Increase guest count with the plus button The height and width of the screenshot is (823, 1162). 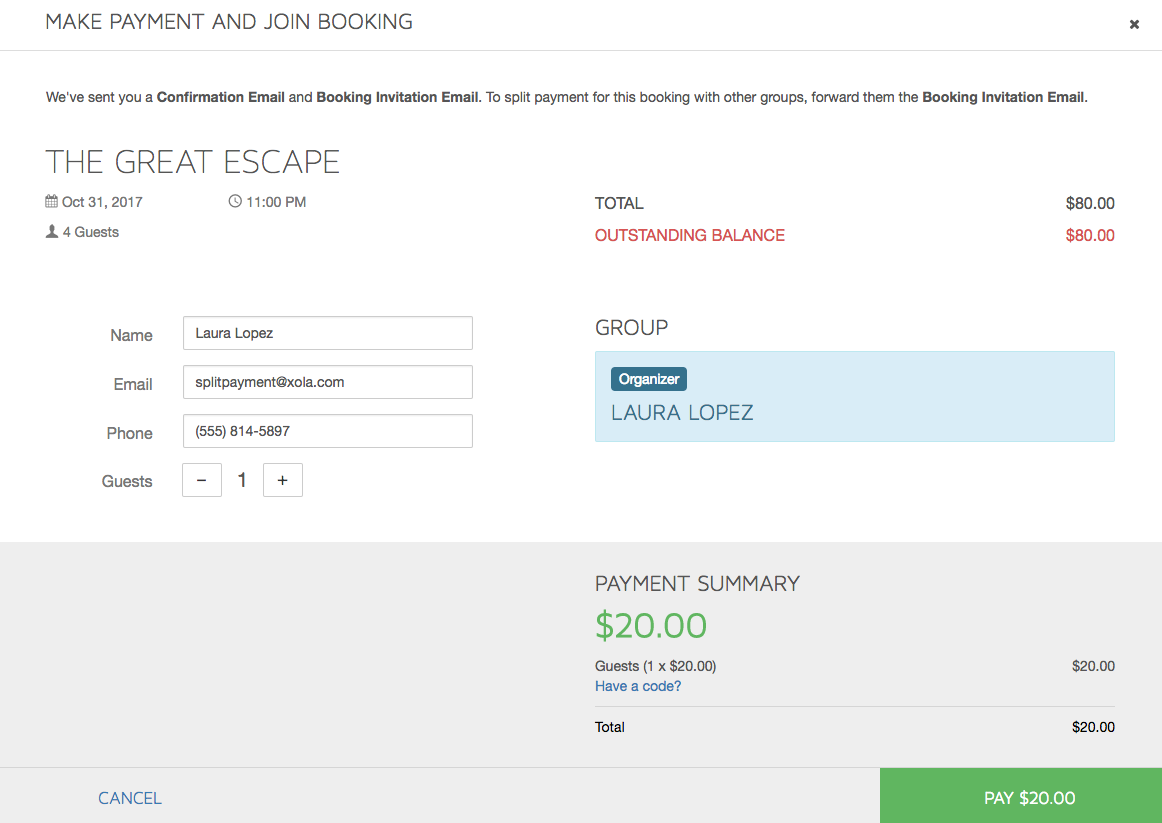click(x=282, y=480)
